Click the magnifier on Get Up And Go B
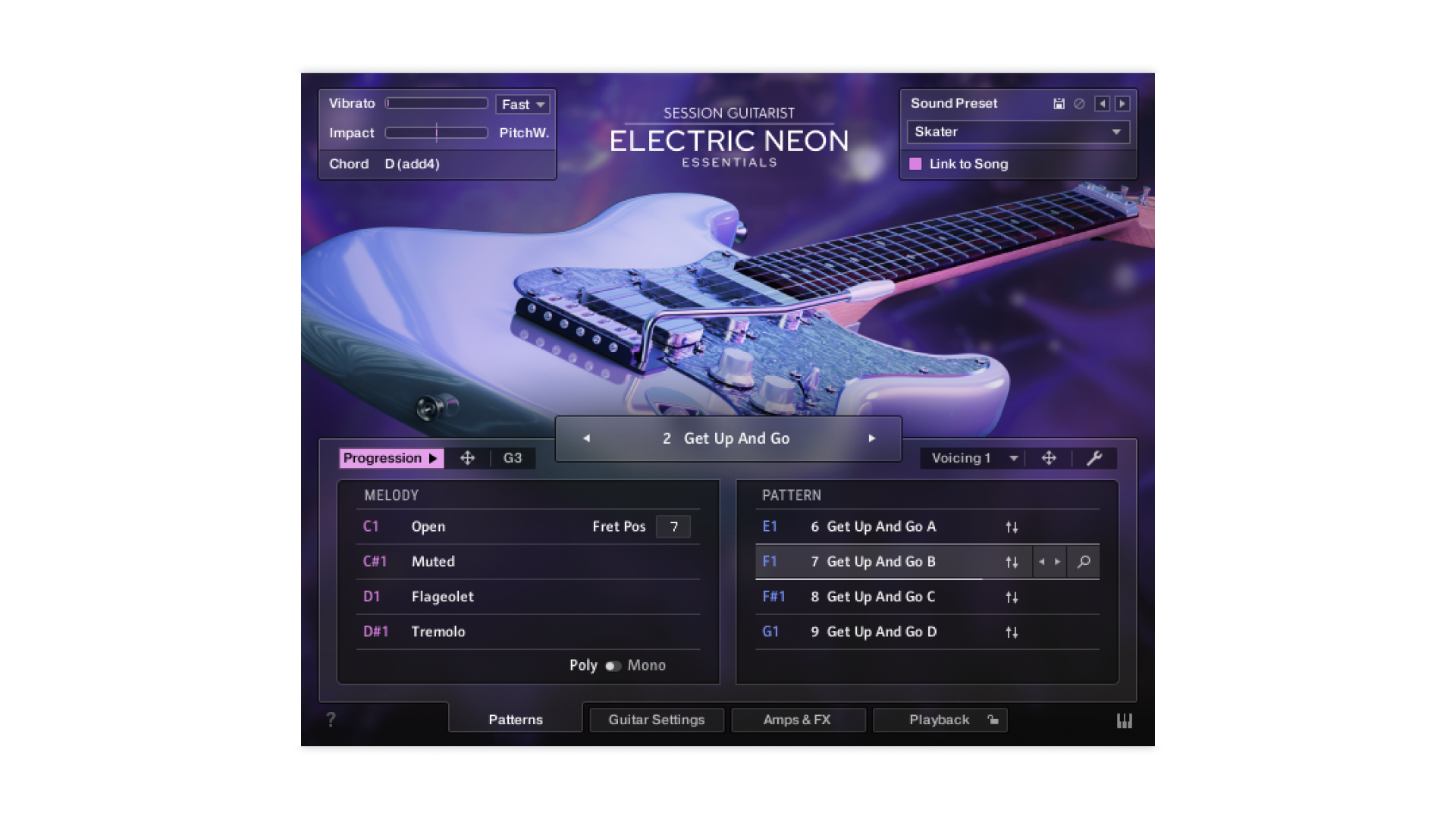 (x=1084, y=562)
